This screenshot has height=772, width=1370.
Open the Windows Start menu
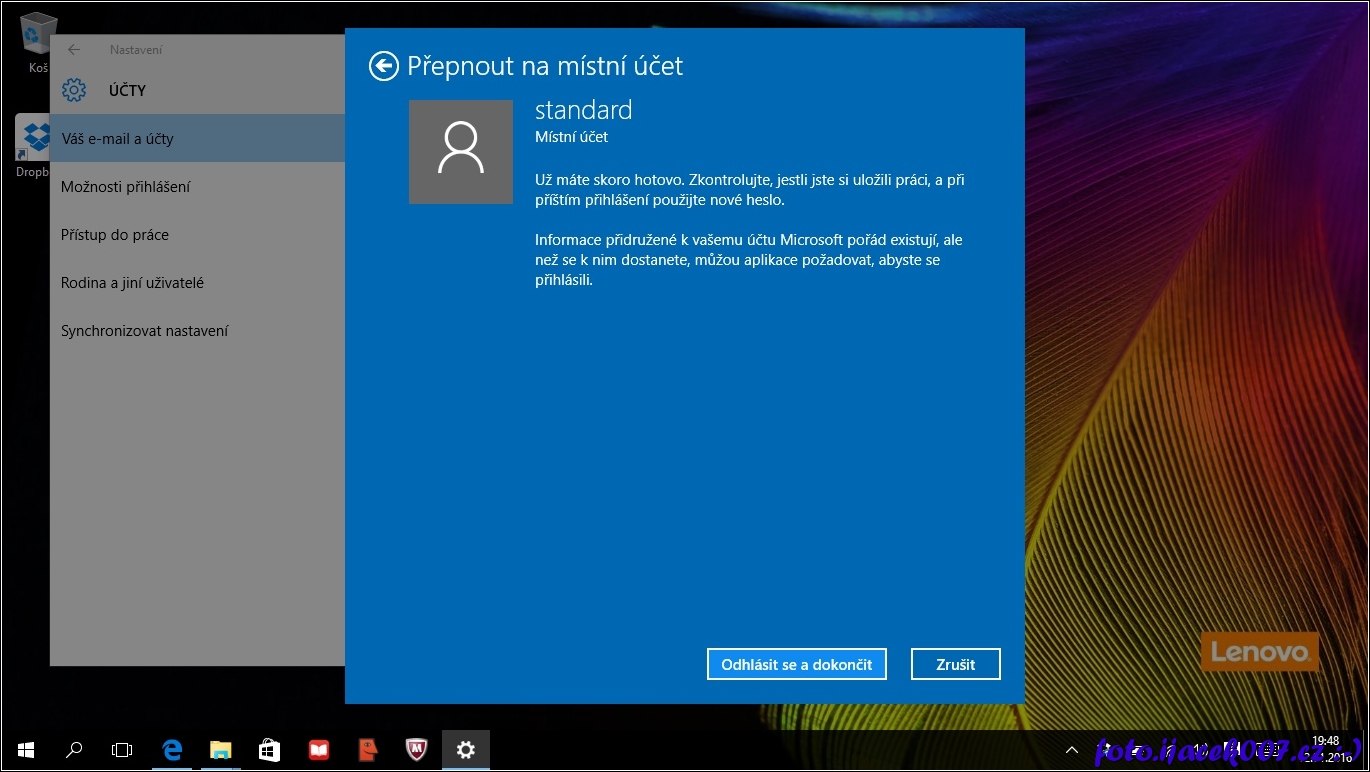[x=25, y=750]
